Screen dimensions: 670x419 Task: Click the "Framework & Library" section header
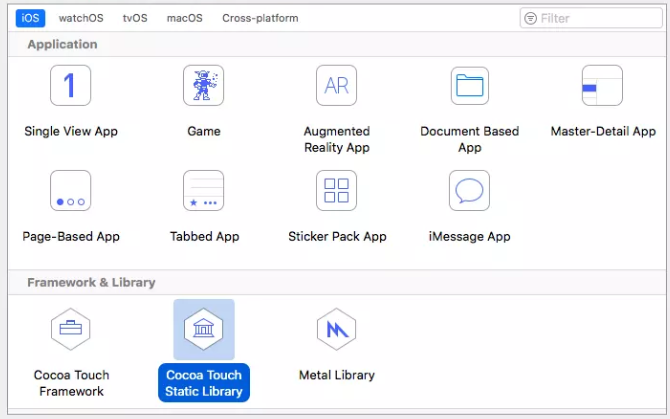[x=91, y=282]
